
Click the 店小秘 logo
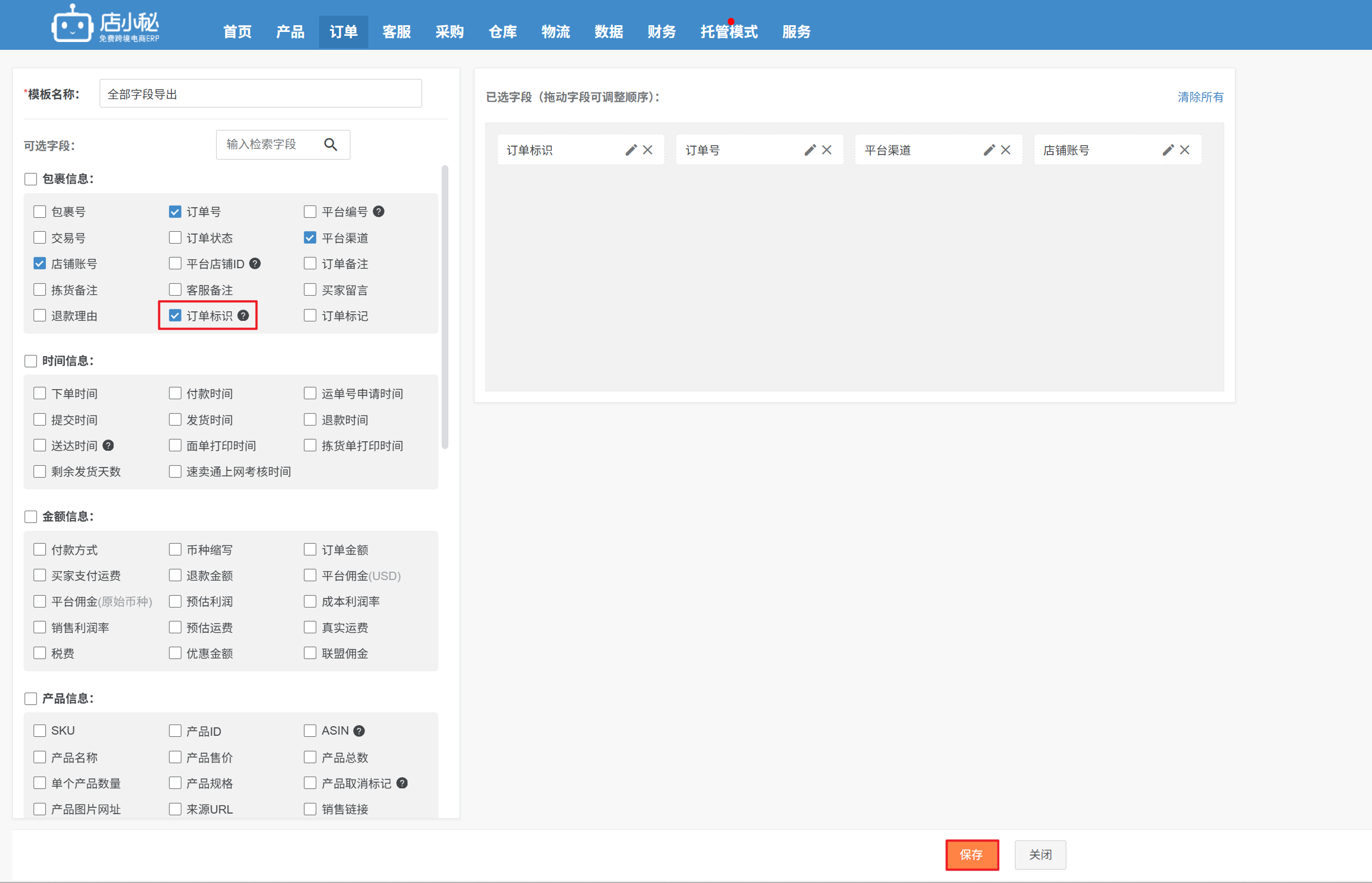tap(106, 24)
